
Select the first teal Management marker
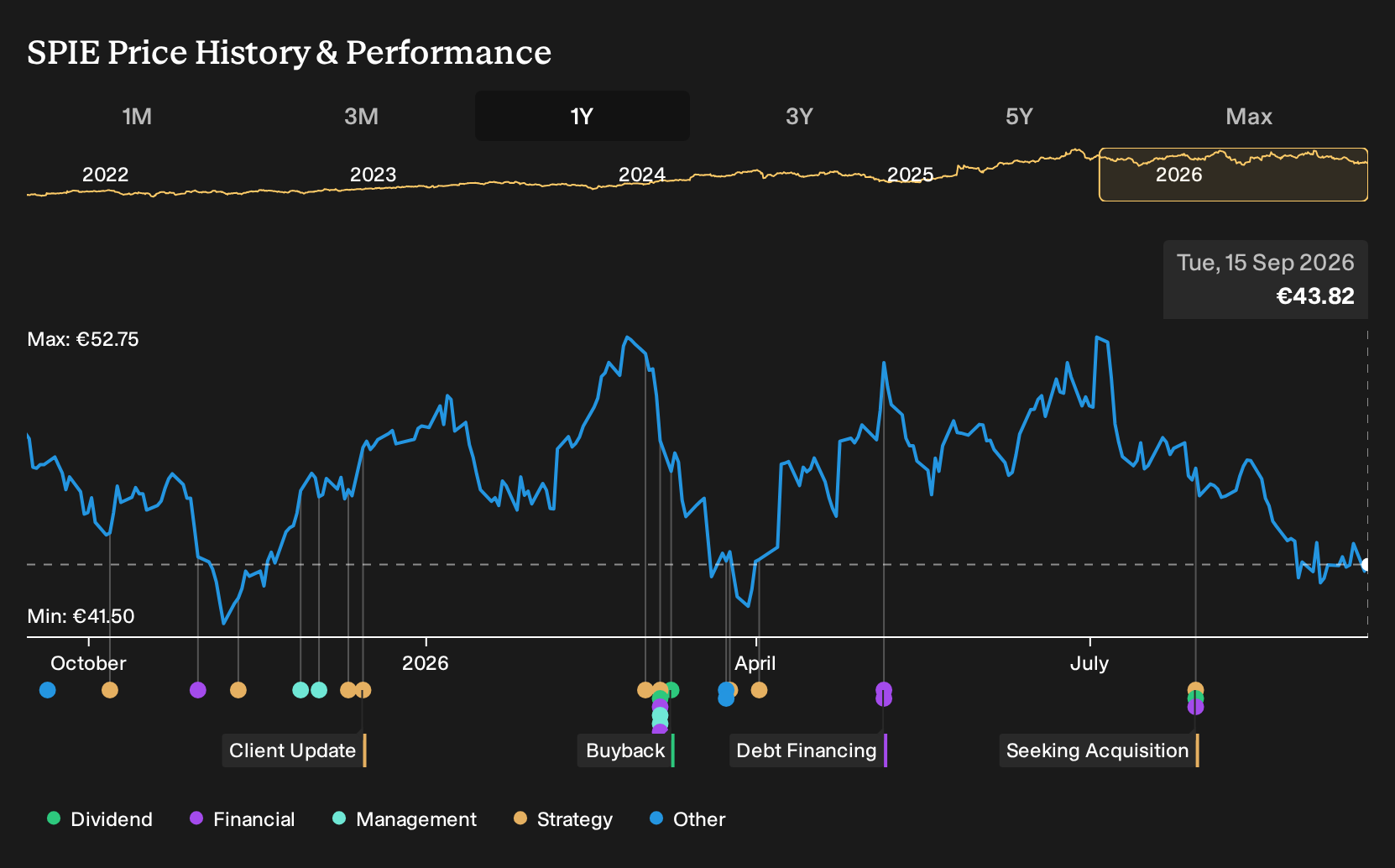pos(300,690)
